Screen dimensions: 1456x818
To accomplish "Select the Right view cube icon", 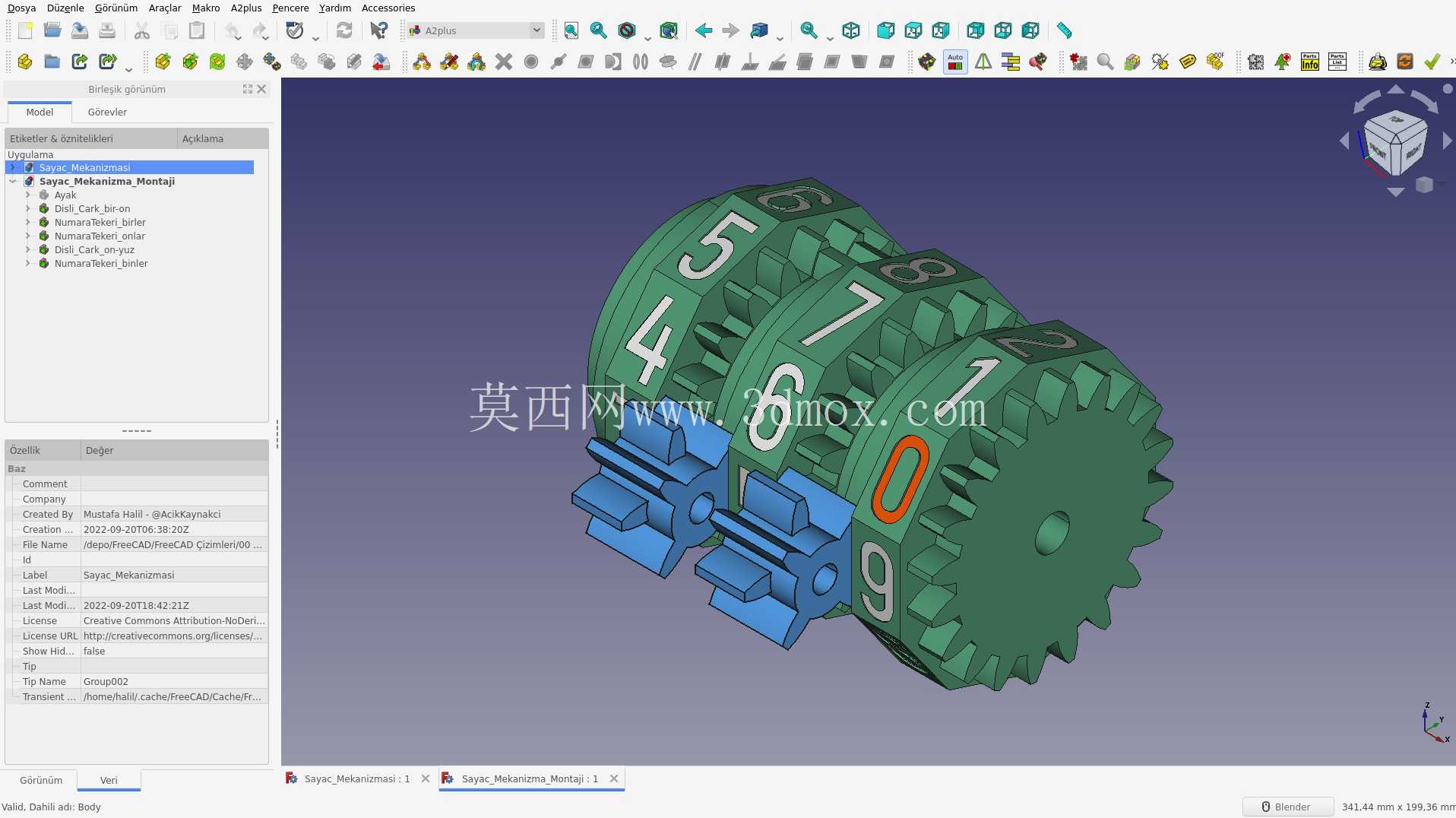I will pos(940,30).
